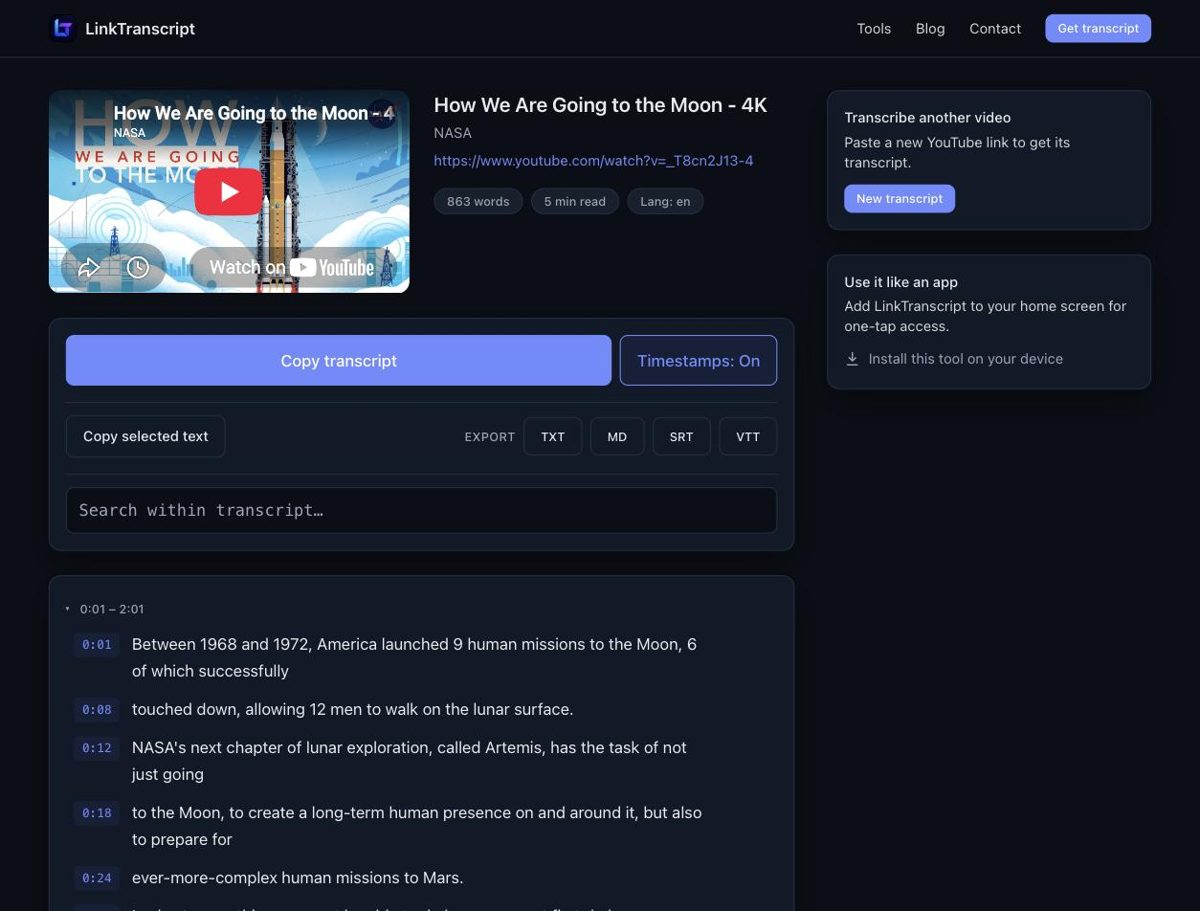Click the Copy transcript button
Screen dimensions: 1200x911
click(x=338, y=360)
